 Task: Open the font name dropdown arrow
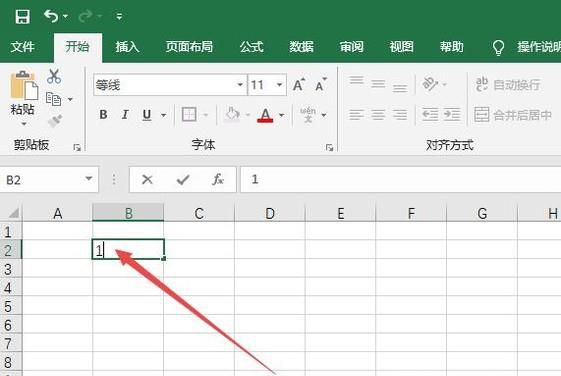(x=240, y=85)
